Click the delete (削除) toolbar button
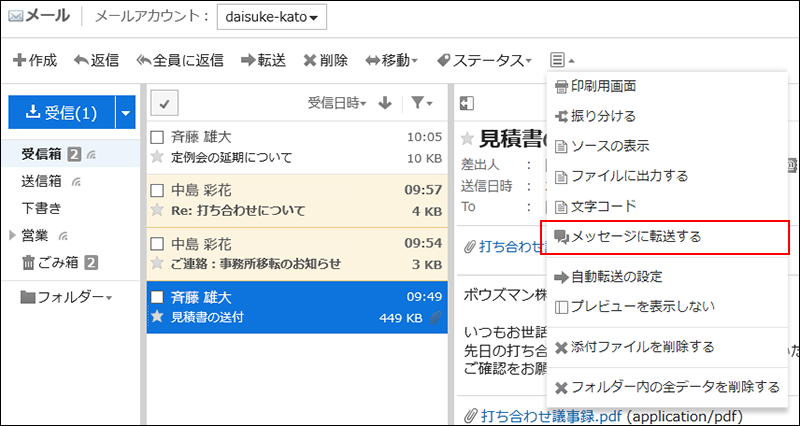Viewport: 800px width, 426px height. click(326, 61)
